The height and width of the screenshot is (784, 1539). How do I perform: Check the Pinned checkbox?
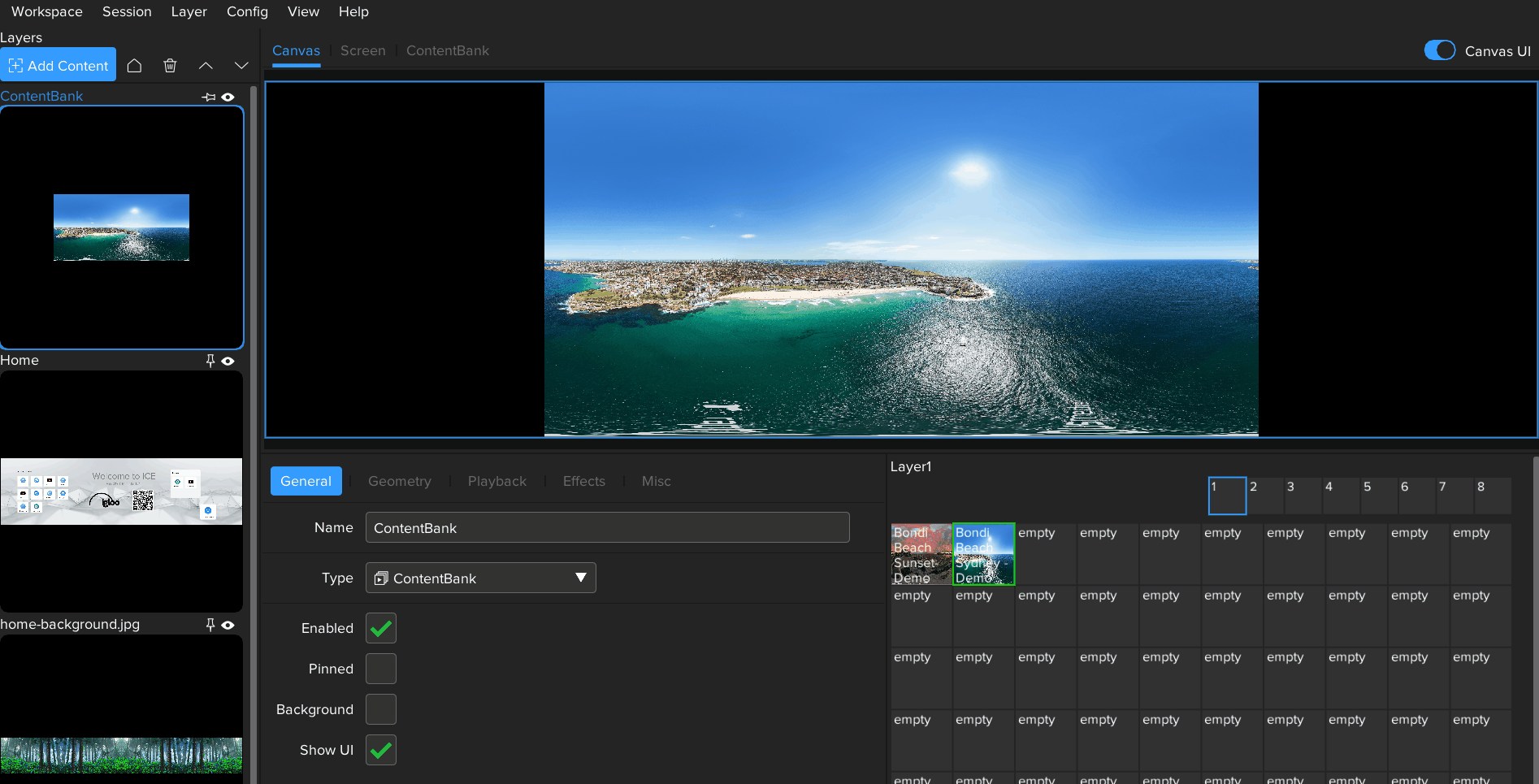pos(380,669)
